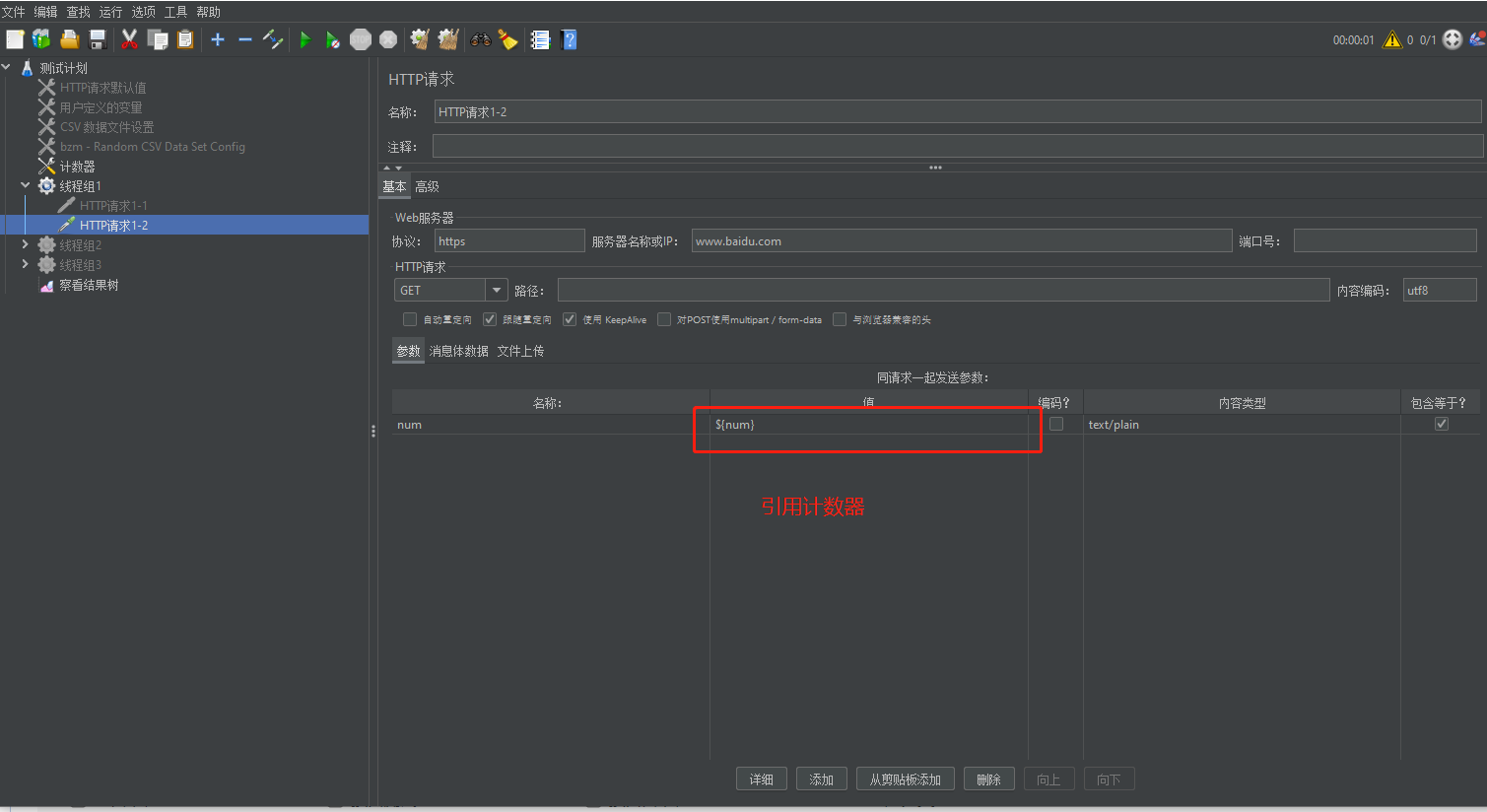Collapse the 测试计划 tree root
This screenshot has height=812, width=1487.
7,68
